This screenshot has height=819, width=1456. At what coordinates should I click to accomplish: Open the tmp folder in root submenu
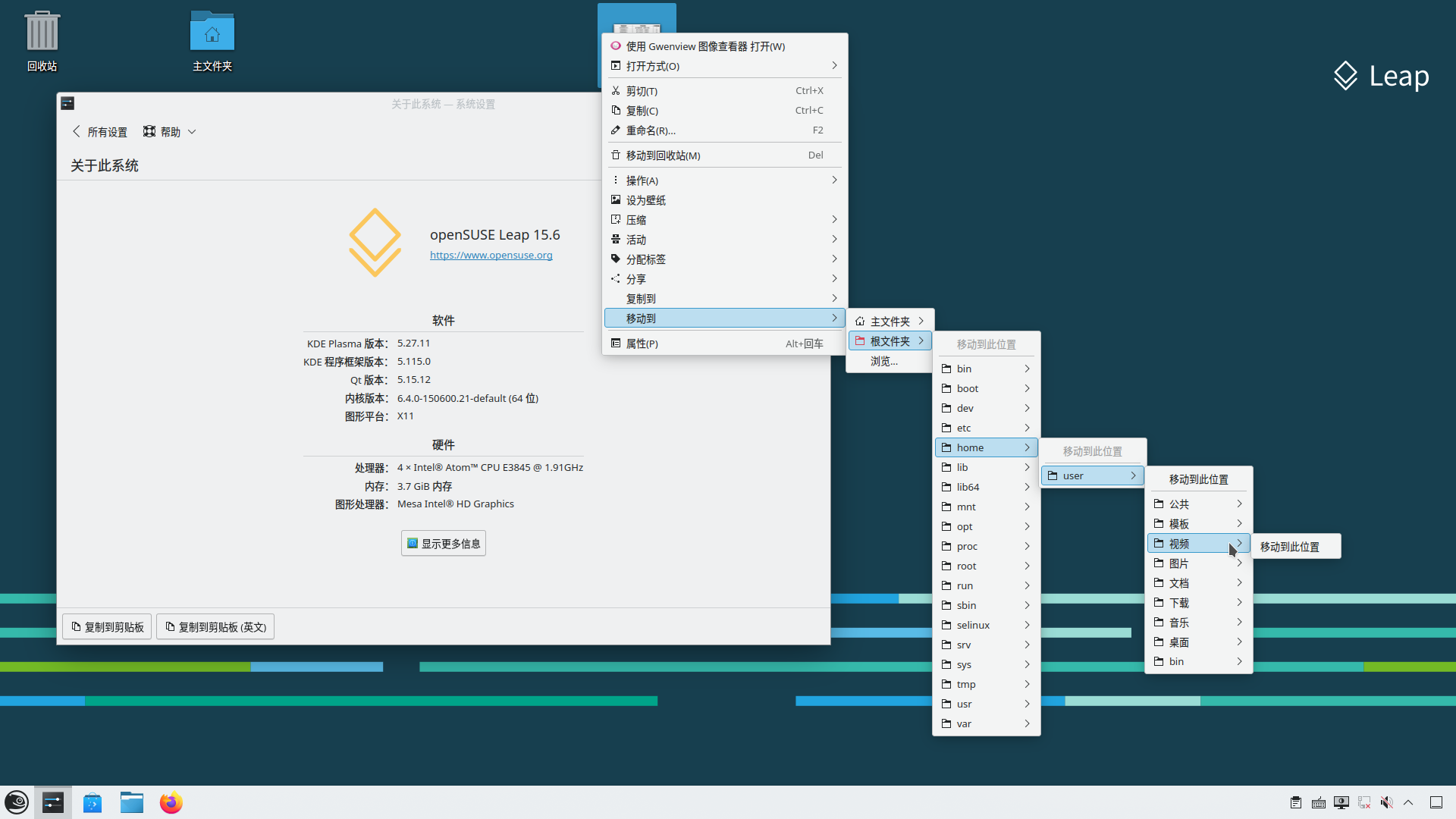pyautogui.click(x=987, y=684)
